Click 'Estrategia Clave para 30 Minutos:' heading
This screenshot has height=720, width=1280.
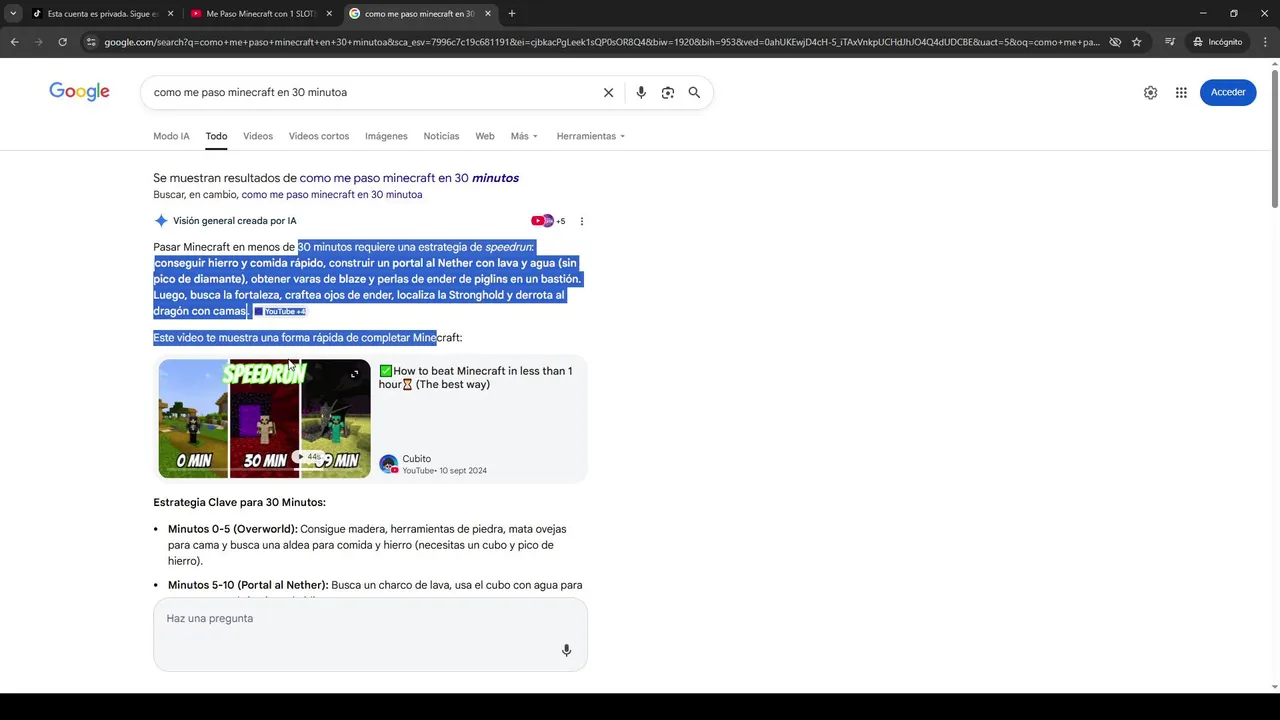(x=239, y=502)
